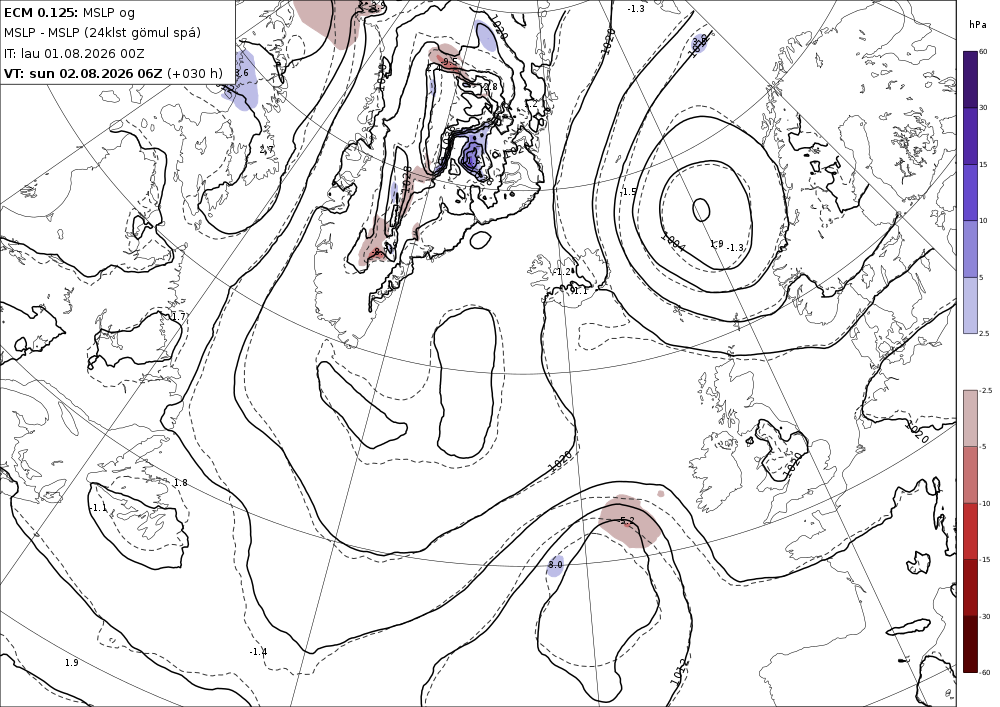Click the bright red -10 to -15 legend band
This screenshot has height=707, width=1000.
(969, 531)
